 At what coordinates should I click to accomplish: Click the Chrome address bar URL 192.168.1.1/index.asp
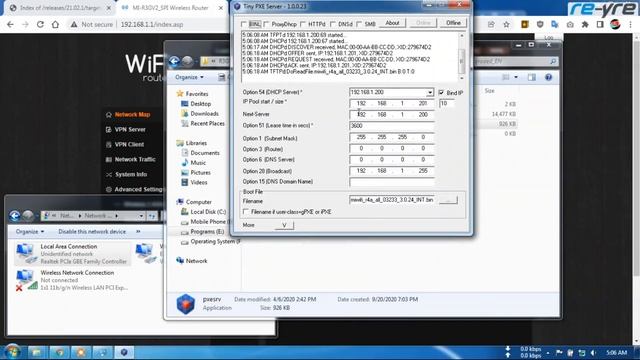(x=152, y=24)
